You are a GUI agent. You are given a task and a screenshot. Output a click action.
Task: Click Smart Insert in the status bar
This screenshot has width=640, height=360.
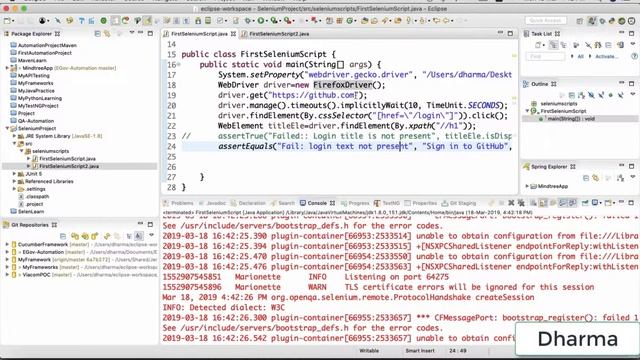pos(420,351)
